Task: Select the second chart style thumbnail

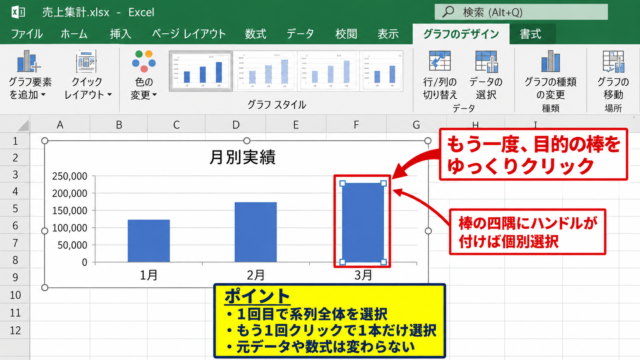Action: click(x=265, y=71)
